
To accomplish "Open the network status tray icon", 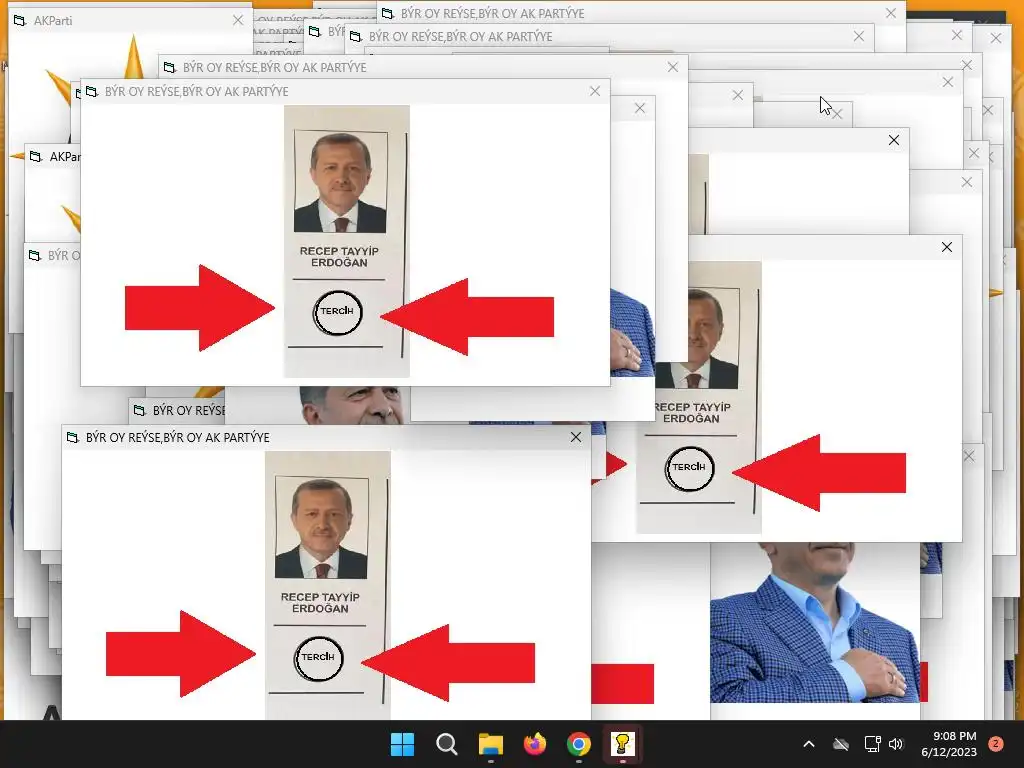I will coord(872,744).
